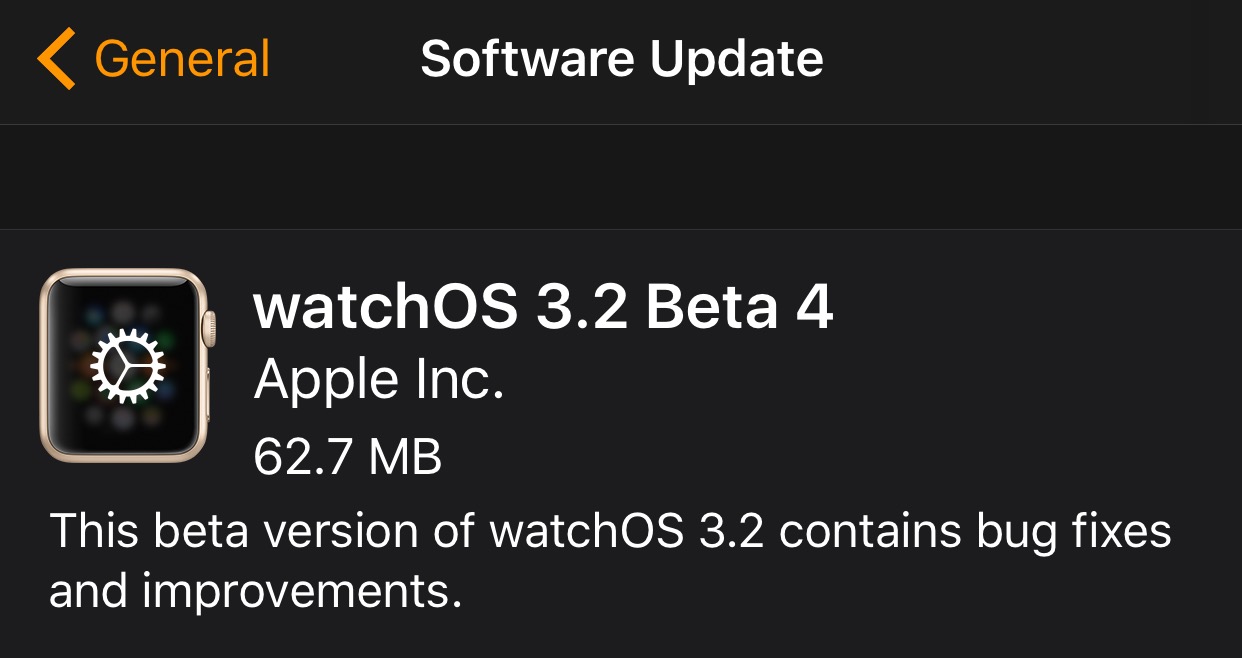Tap the 62.7 MB download size
This screenshot has height=658, width=1242.
pyautogui.click(x=347, y=457)
